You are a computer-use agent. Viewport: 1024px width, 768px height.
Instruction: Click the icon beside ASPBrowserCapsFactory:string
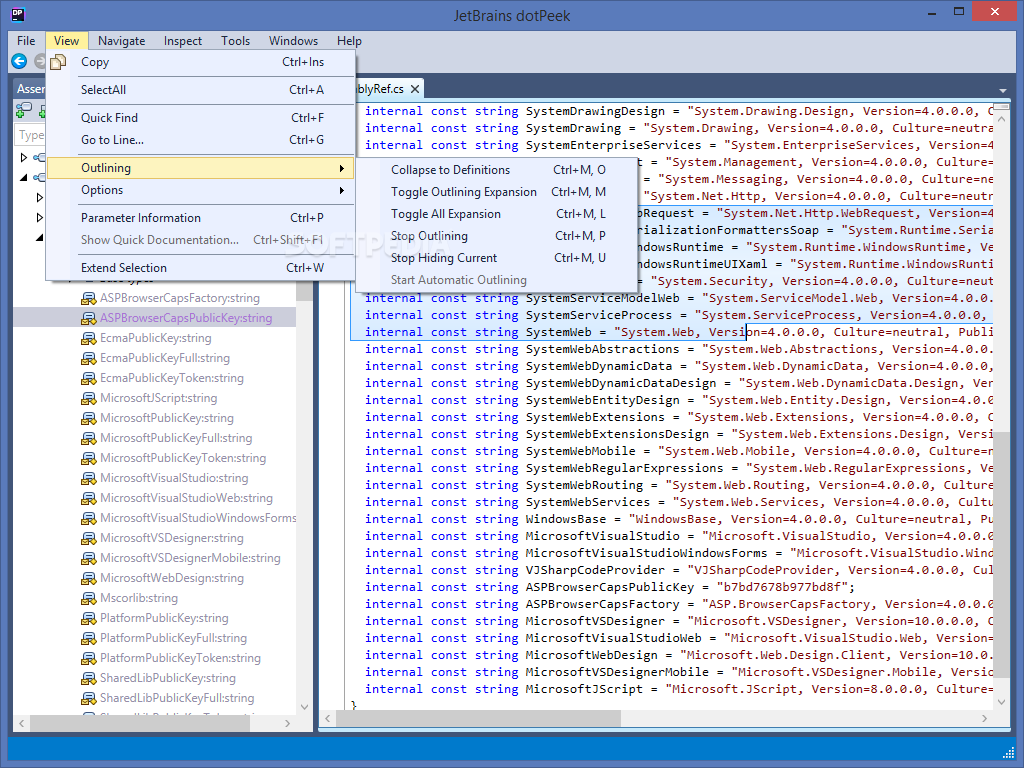88,298
